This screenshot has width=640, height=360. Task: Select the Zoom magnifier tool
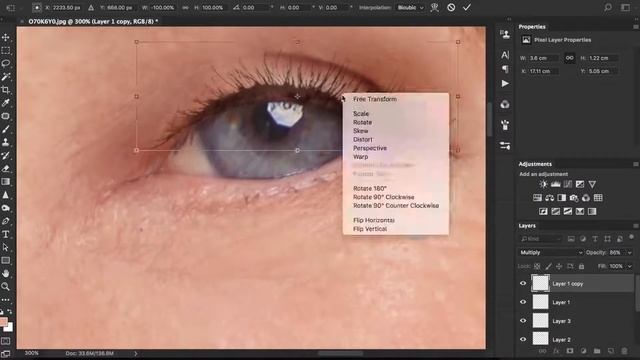[x=6, y=287]
